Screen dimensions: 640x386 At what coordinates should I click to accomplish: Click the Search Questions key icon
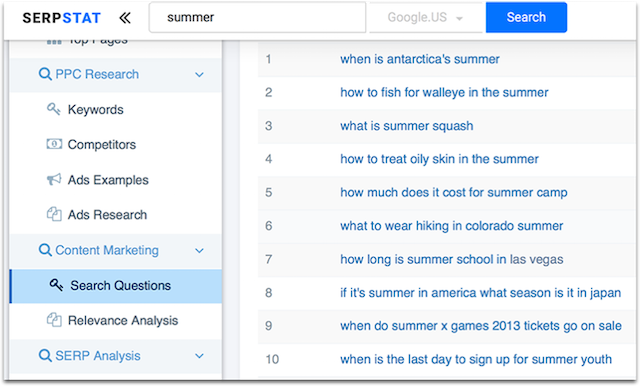(56, 285)
